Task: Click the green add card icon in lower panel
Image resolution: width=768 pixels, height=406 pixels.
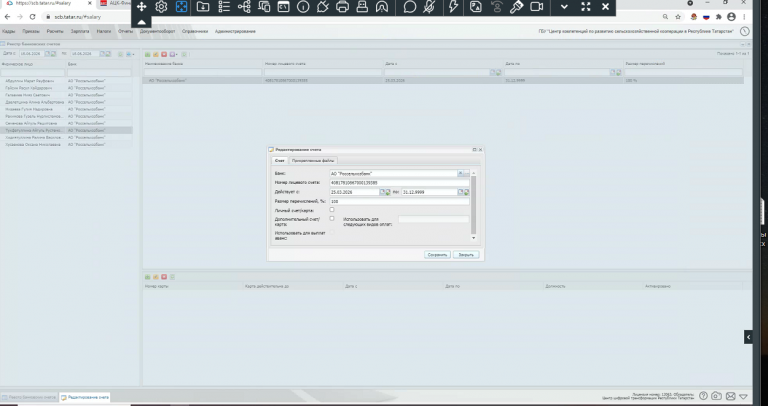Action: click(x=147, y=277)
